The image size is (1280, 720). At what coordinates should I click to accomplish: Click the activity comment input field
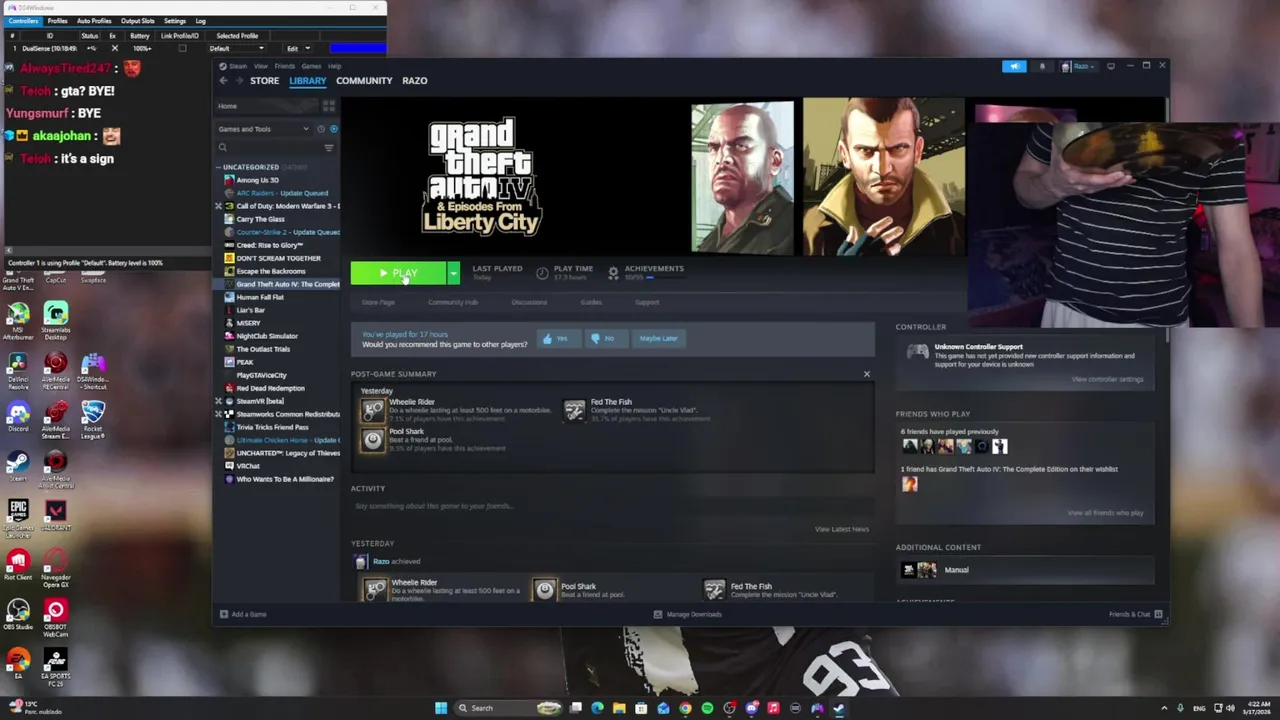[612, 506]
